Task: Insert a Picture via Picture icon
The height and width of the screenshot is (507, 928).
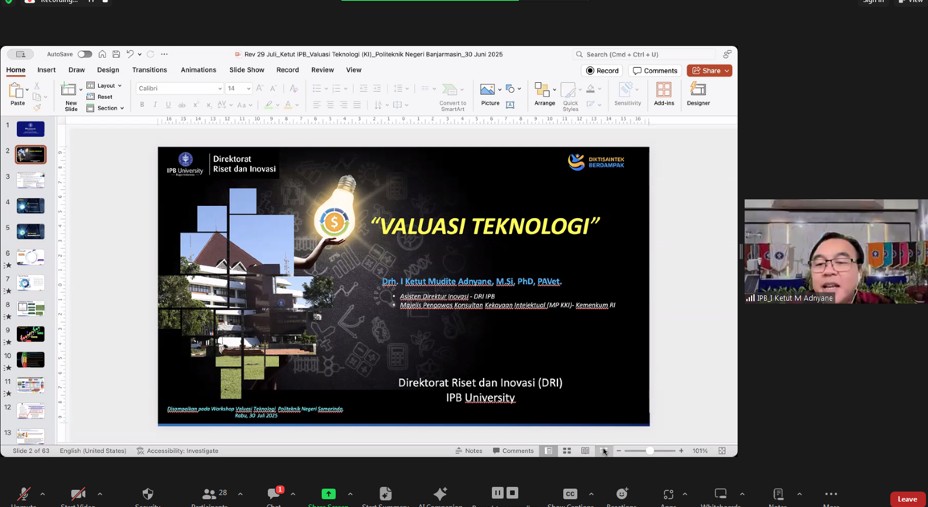Action: (x=487, y=89)
